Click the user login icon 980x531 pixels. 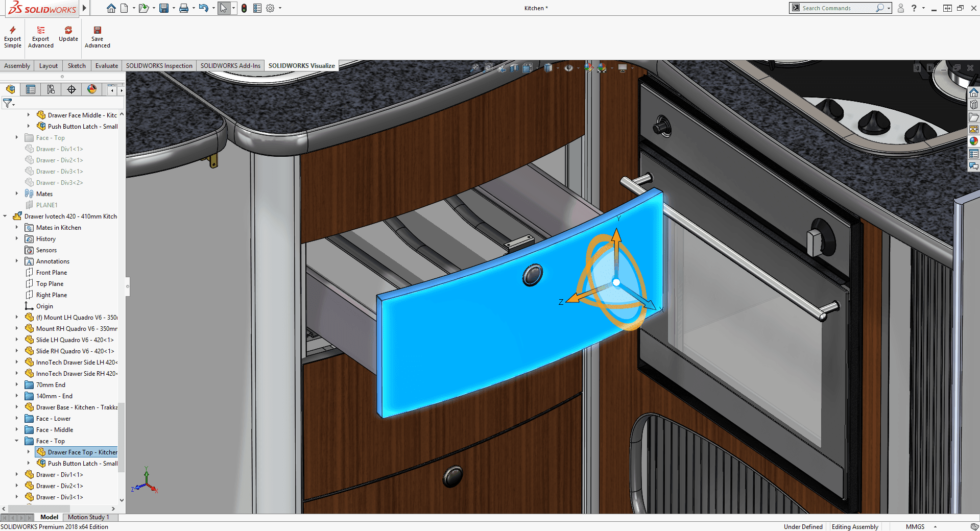pyautogui.click(x=901, y=8)
